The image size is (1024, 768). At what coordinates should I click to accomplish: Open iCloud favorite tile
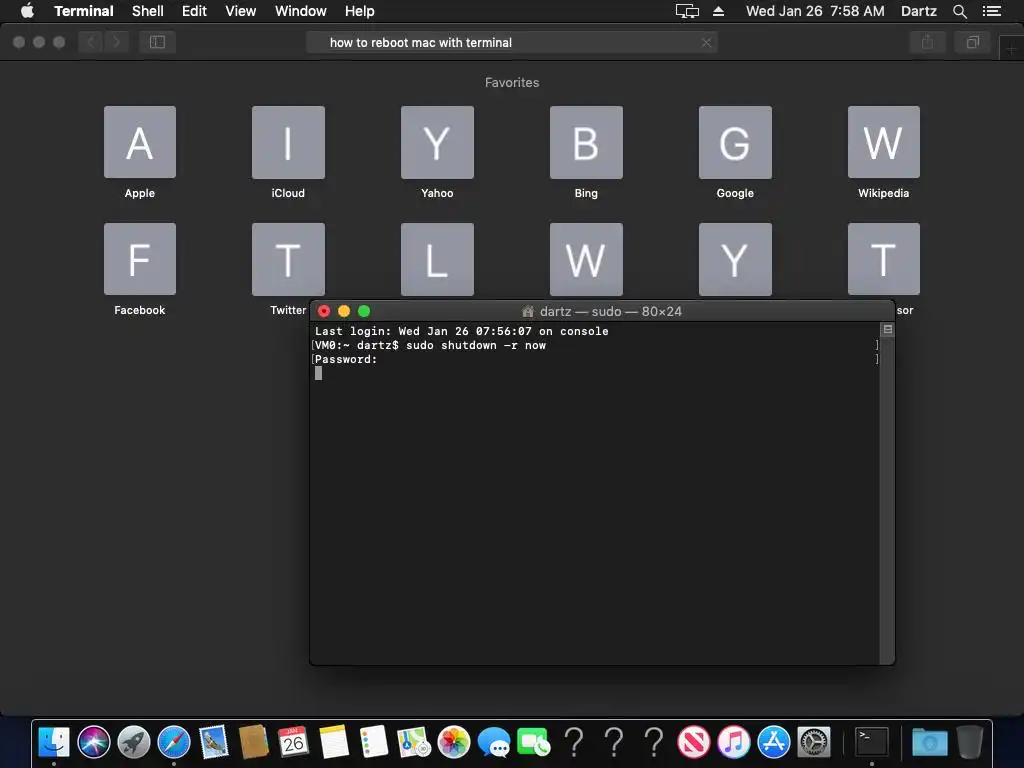coord(288,142)
